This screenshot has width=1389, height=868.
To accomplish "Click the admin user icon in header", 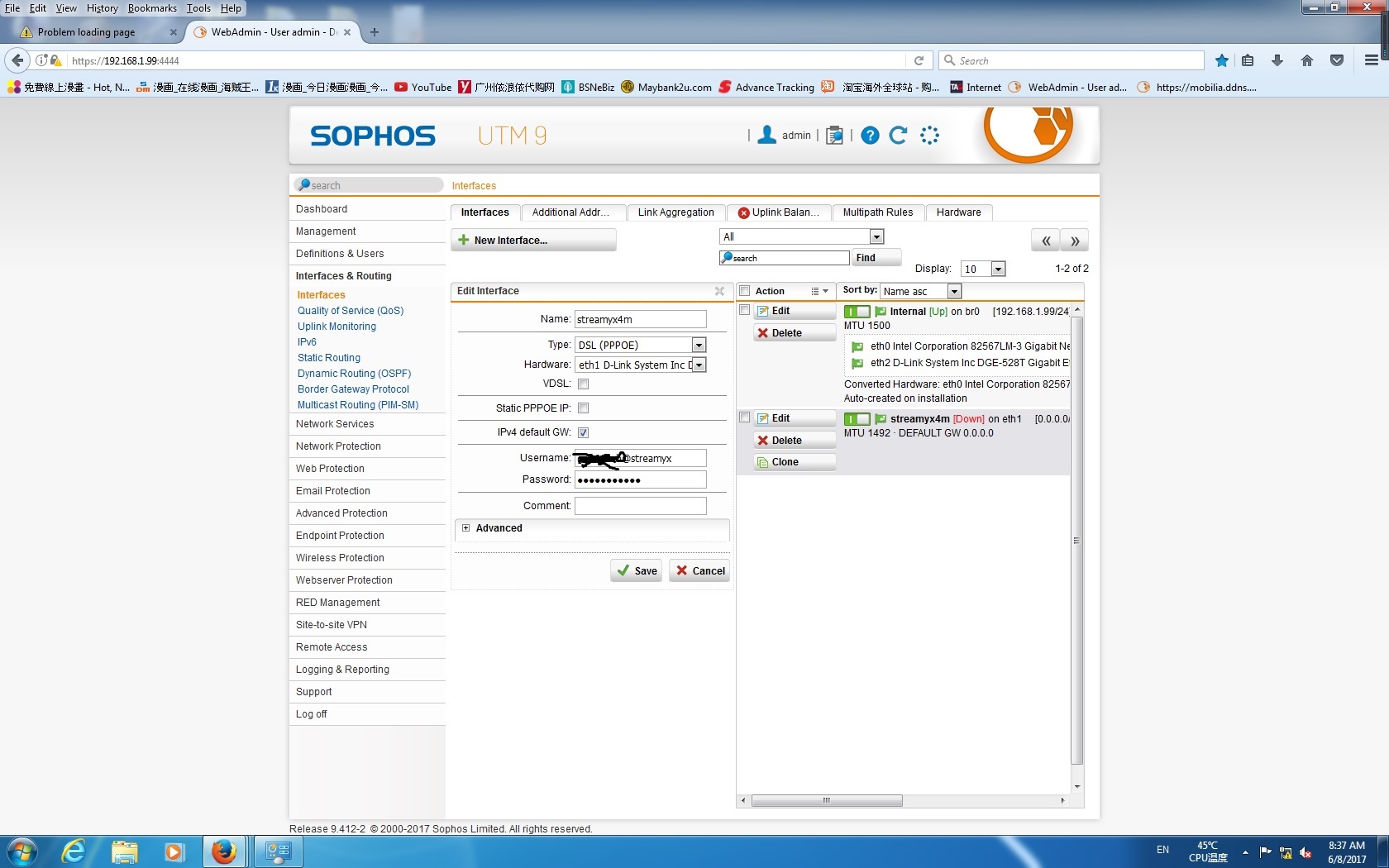I will tap(766, 135).
